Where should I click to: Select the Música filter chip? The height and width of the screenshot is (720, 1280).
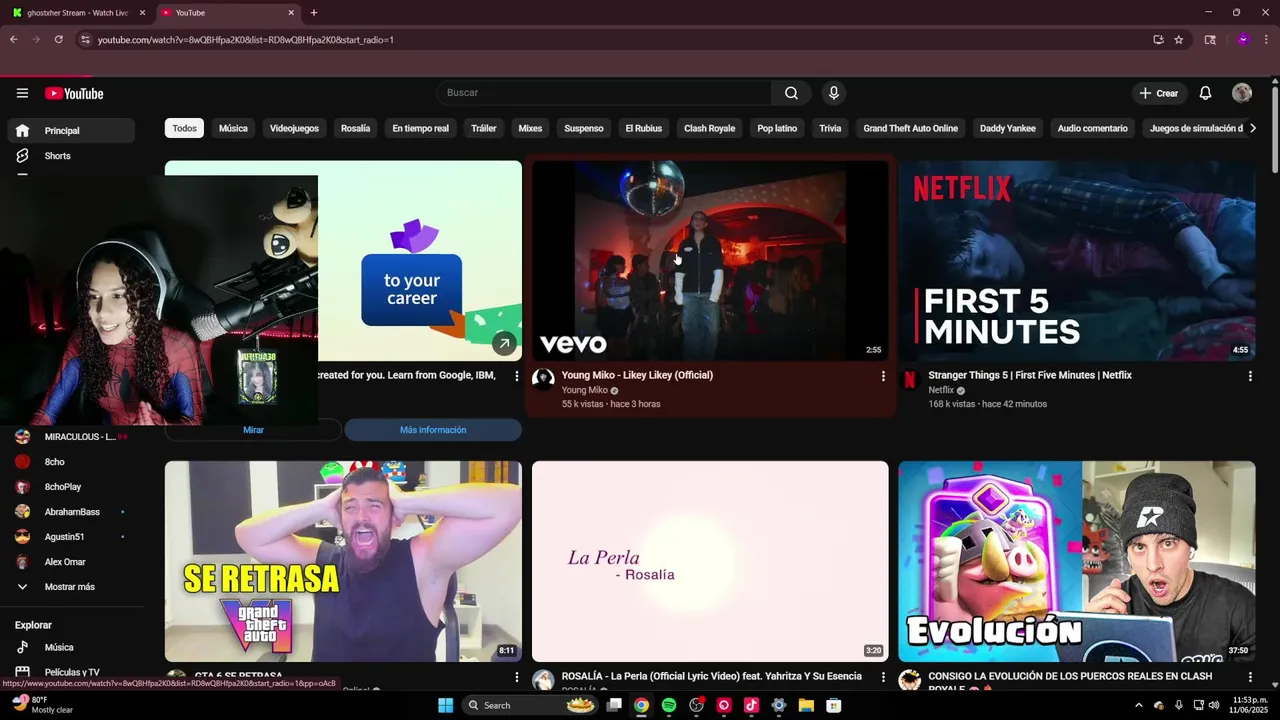pos(233,128)
